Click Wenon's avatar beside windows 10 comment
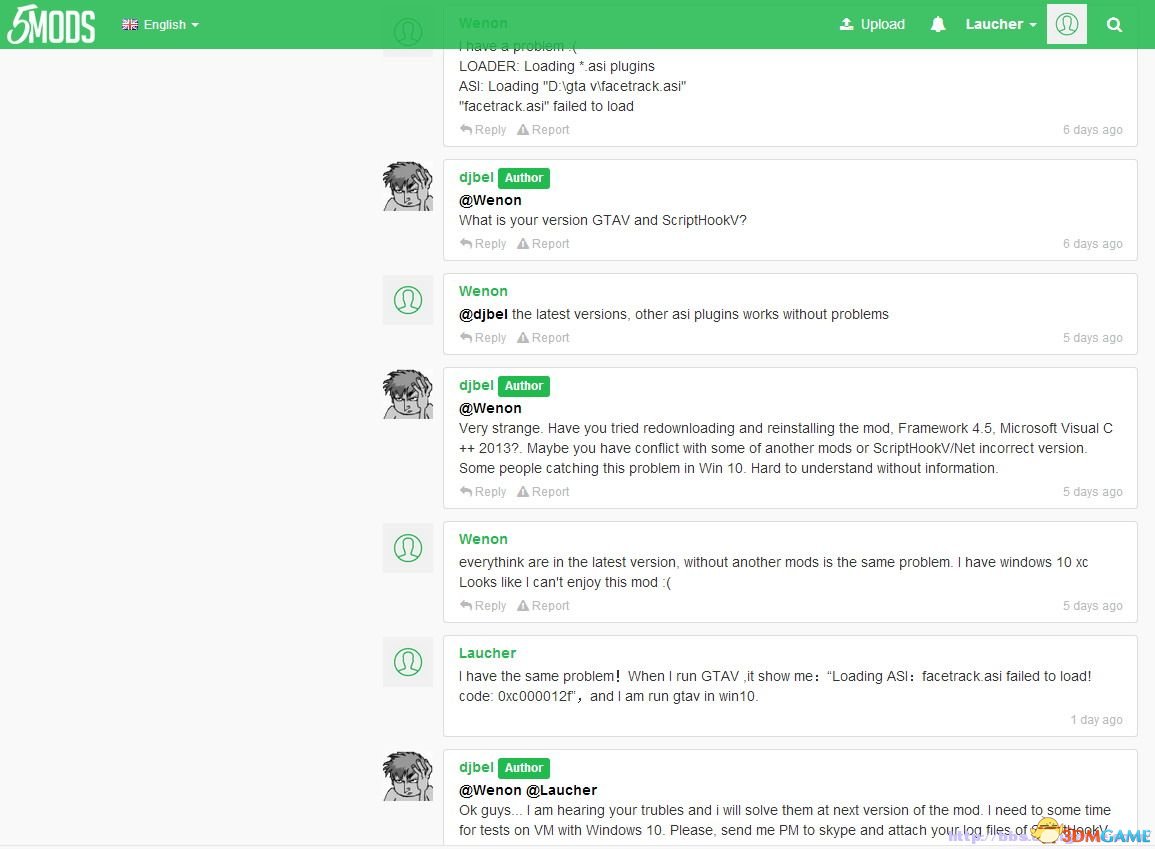 click(407, 548)
